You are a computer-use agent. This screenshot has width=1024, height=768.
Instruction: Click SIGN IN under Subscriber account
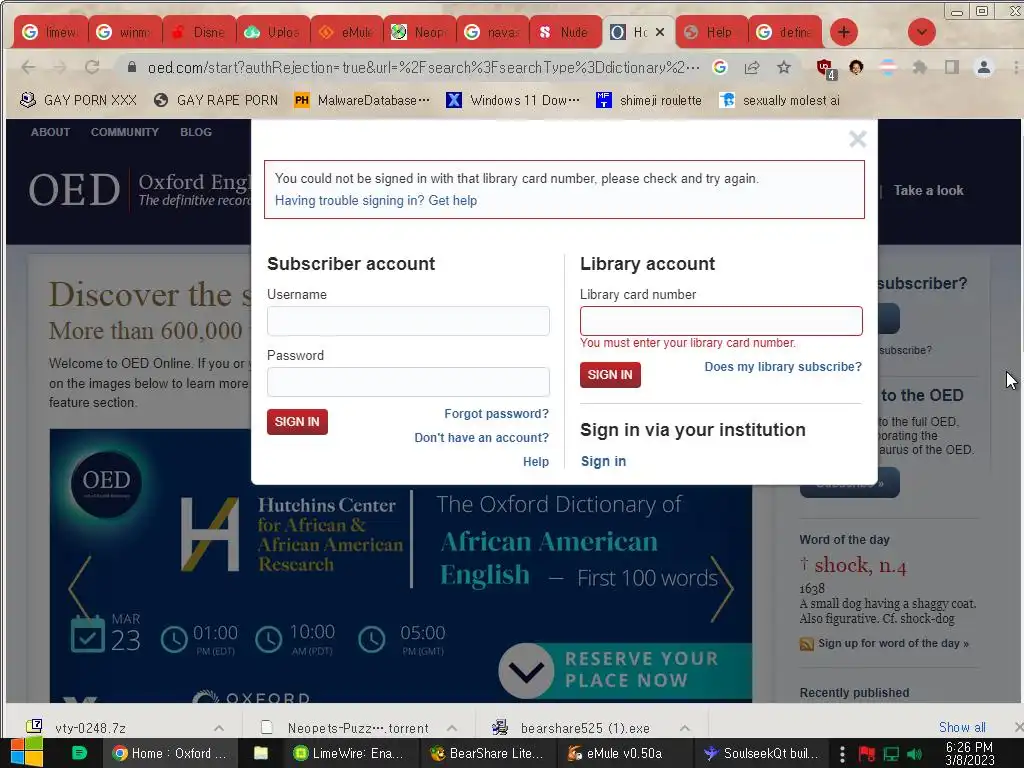pos(297,422)
